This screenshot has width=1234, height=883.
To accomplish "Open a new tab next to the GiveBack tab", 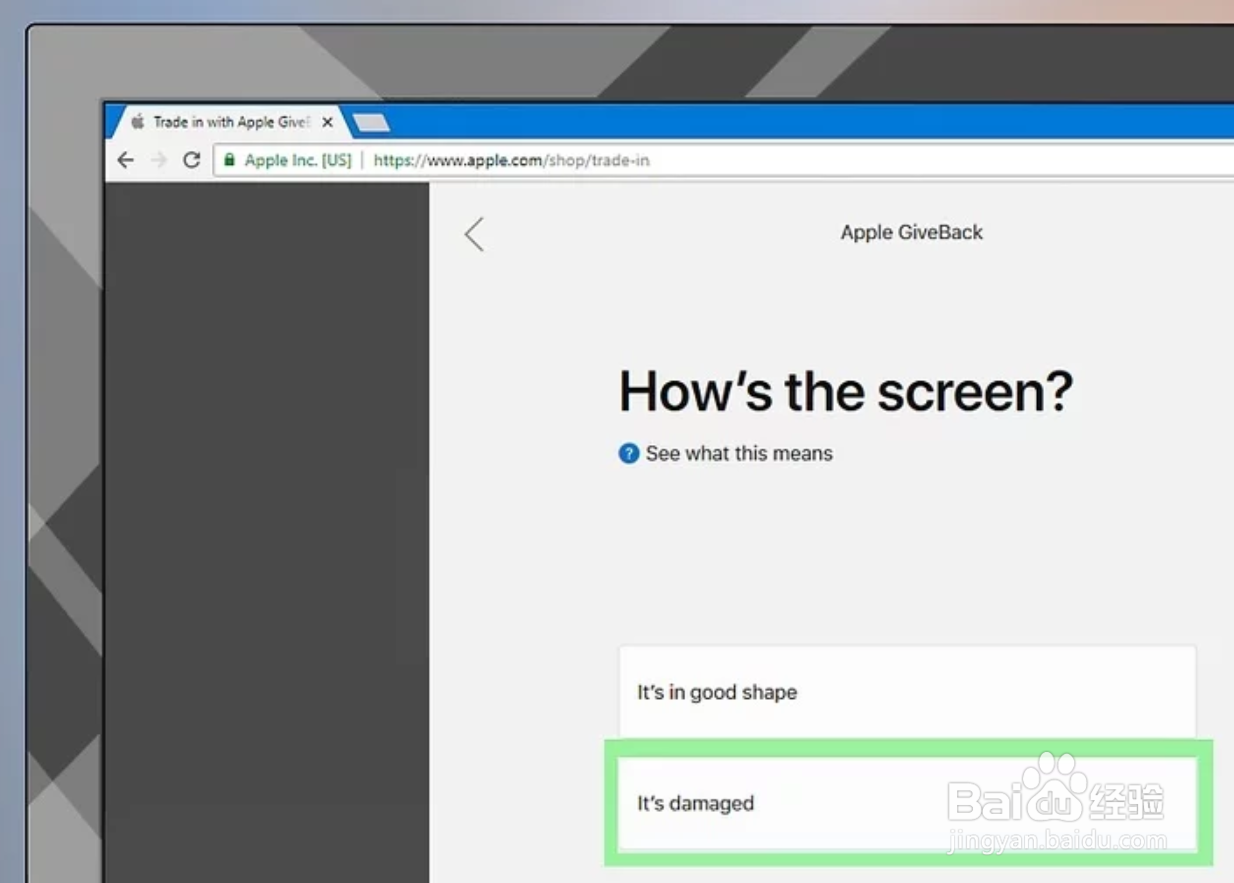I will 370,123.
